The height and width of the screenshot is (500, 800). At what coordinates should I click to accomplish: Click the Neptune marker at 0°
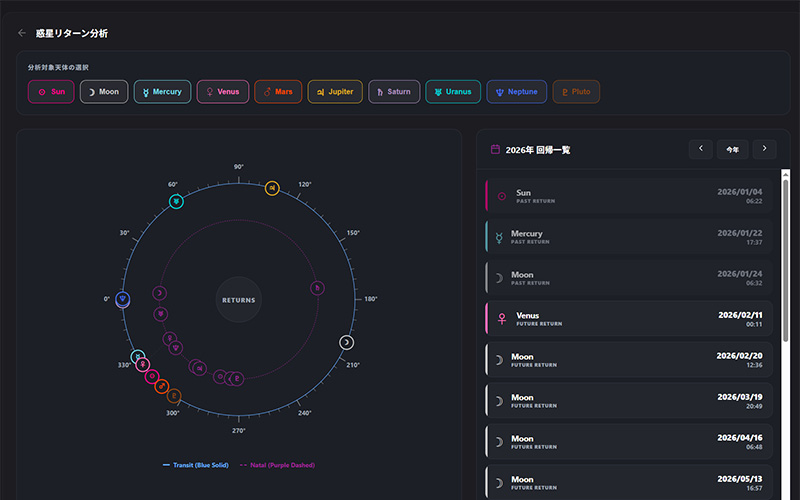click(122, 299)
